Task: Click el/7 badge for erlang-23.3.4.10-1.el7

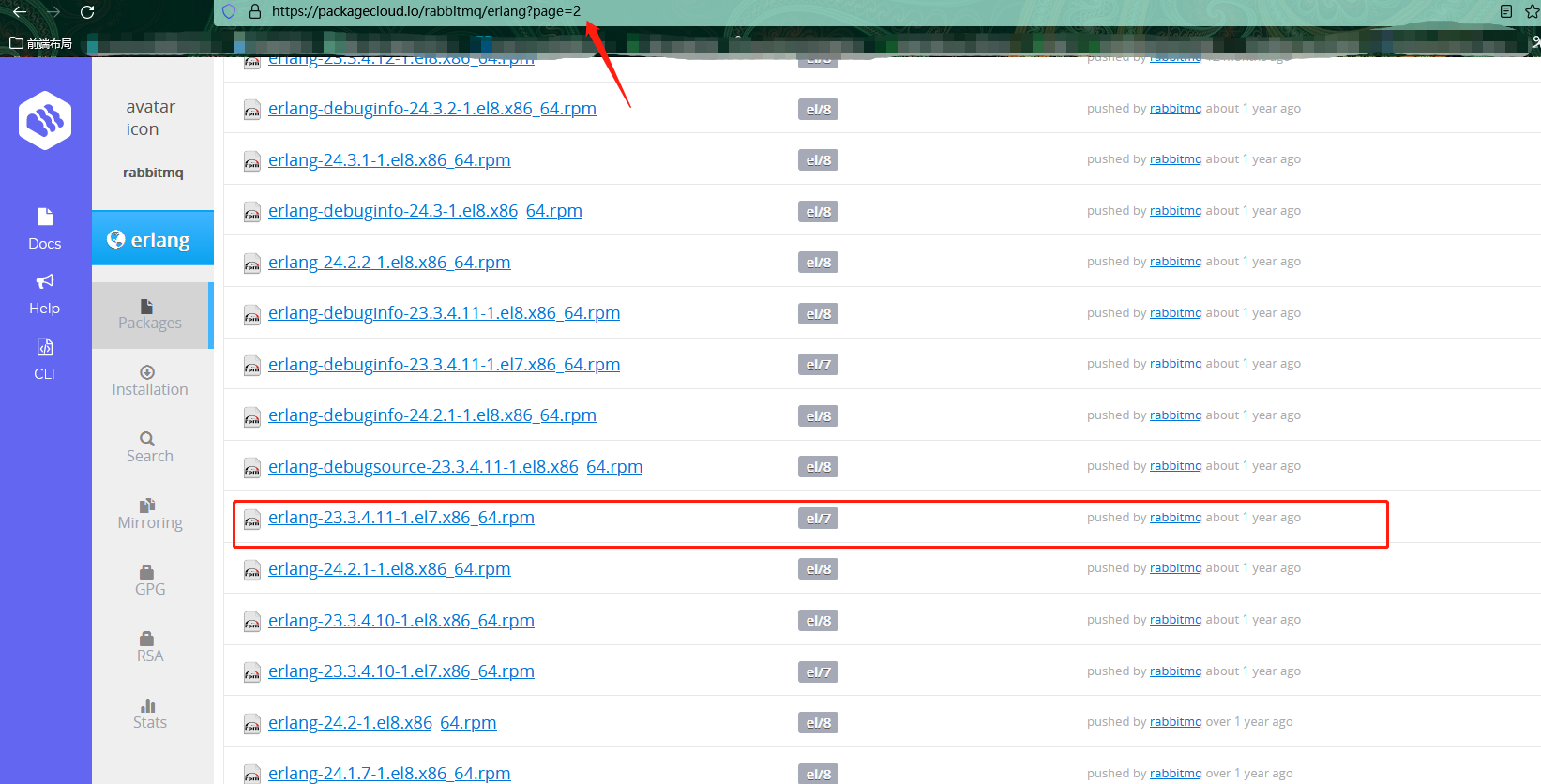Action: (818, 671)
